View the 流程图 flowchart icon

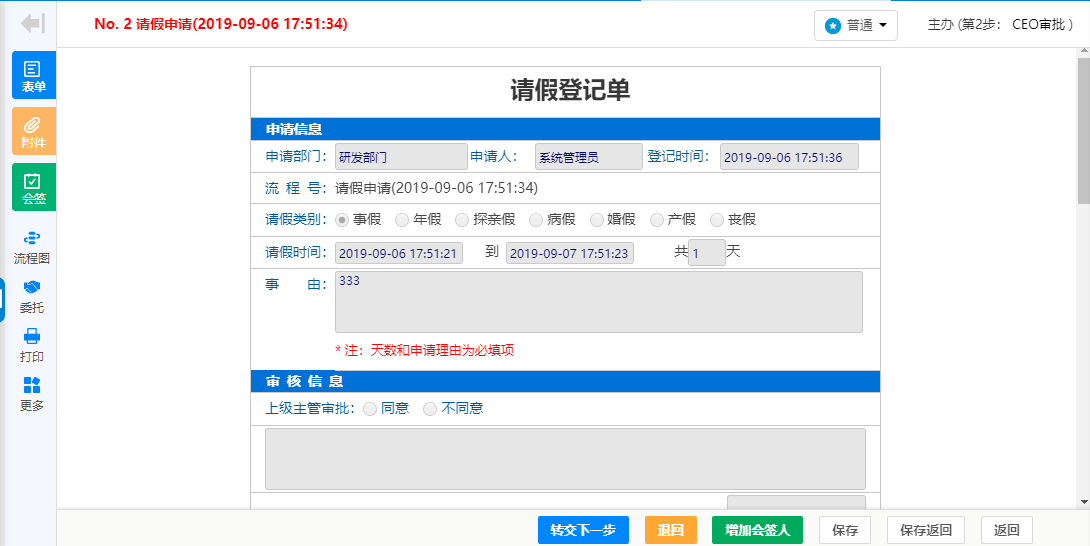[x=32, y=246]
